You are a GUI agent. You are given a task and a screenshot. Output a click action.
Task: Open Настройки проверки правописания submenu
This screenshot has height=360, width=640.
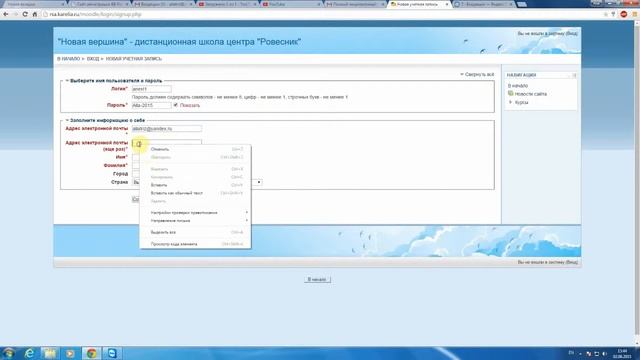(195, 213)
